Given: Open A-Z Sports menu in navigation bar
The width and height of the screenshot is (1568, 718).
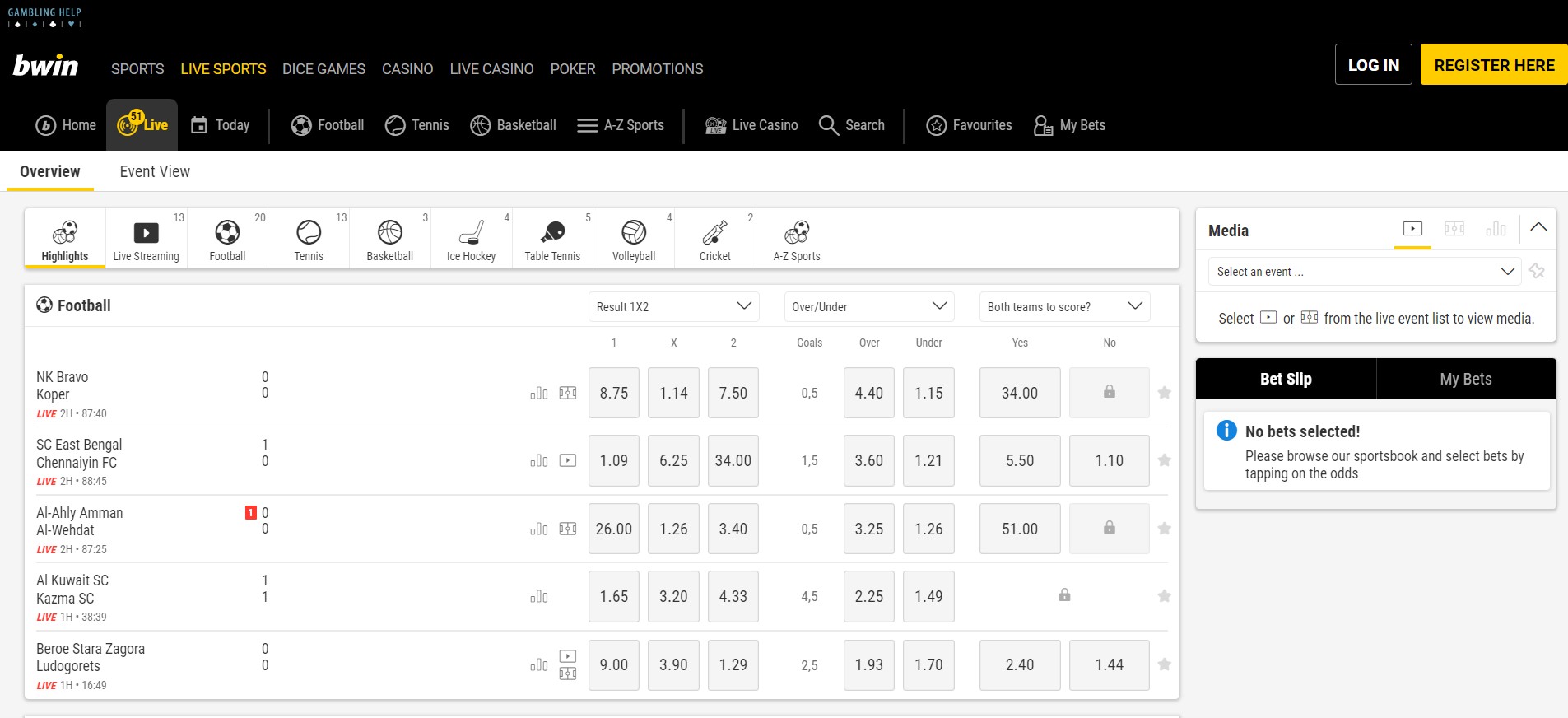Looking at the screenshot, I should [x=621, y=125].
